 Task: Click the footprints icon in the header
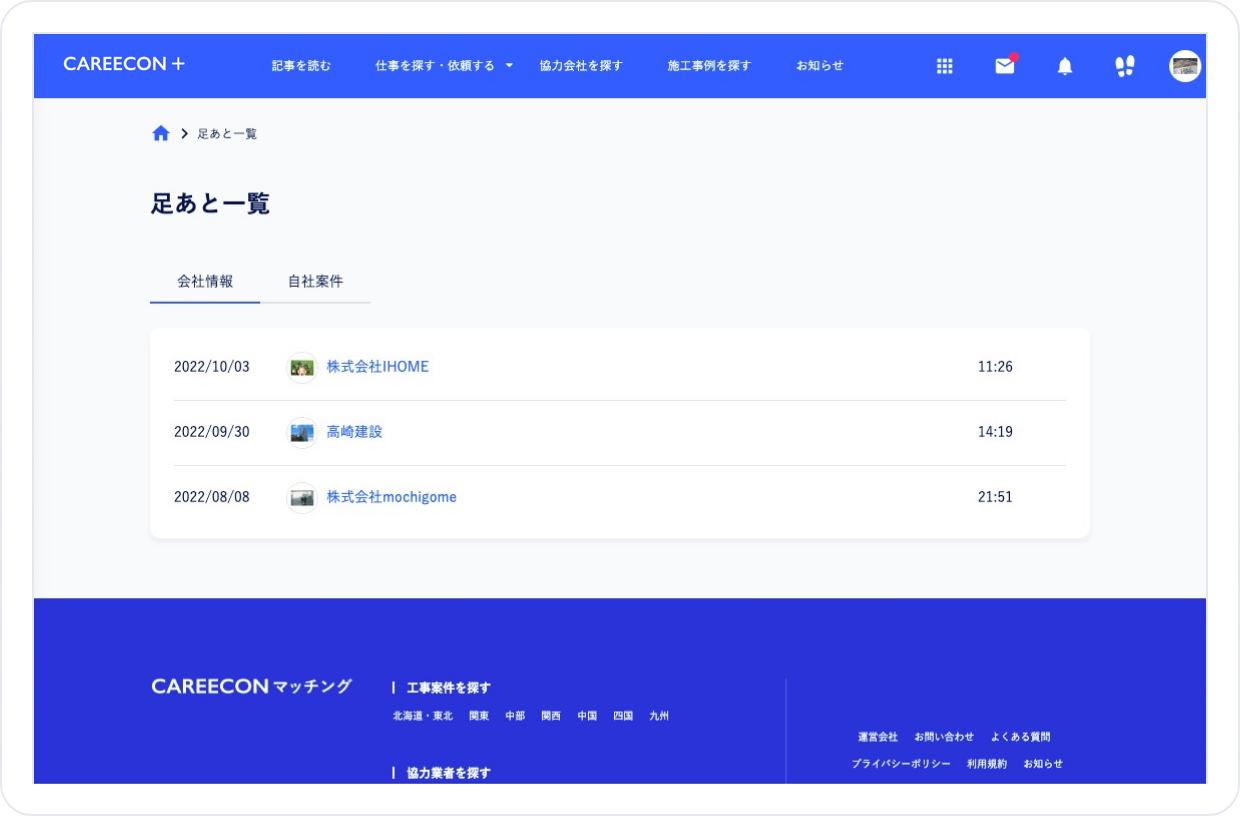point(1124,66)
